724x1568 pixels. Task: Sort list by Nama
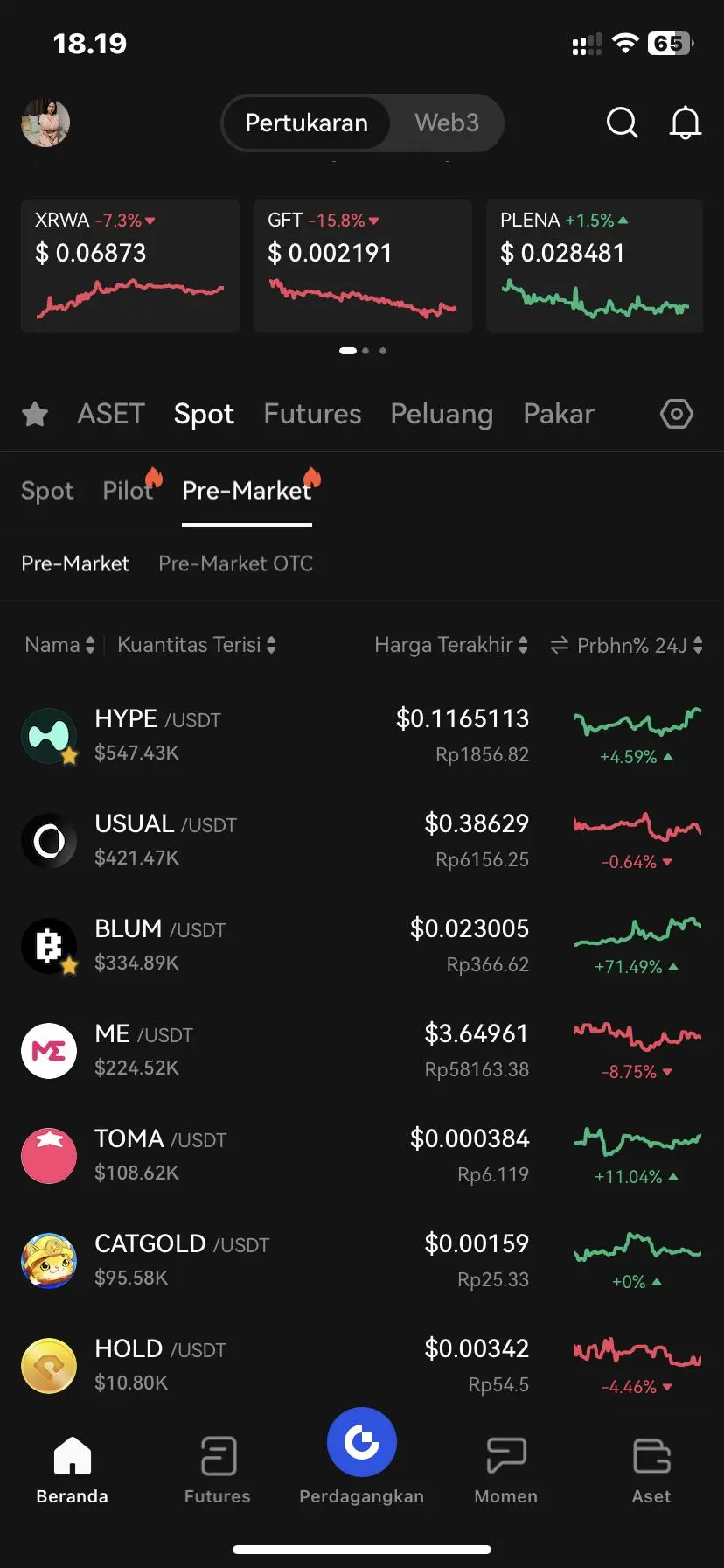59,646
